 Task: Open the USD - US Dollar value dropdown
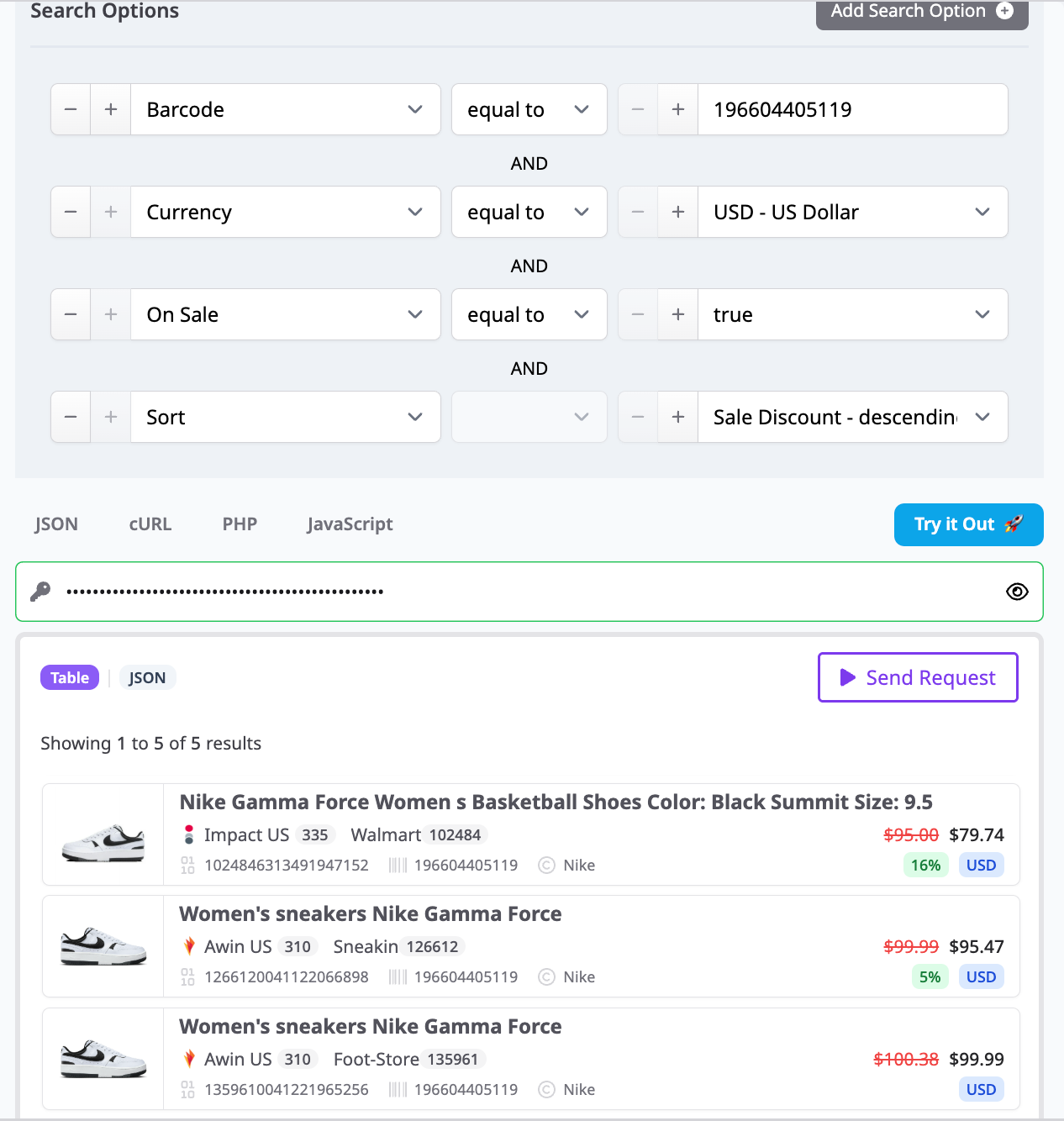pyautogui.click(x=852, y=212)
